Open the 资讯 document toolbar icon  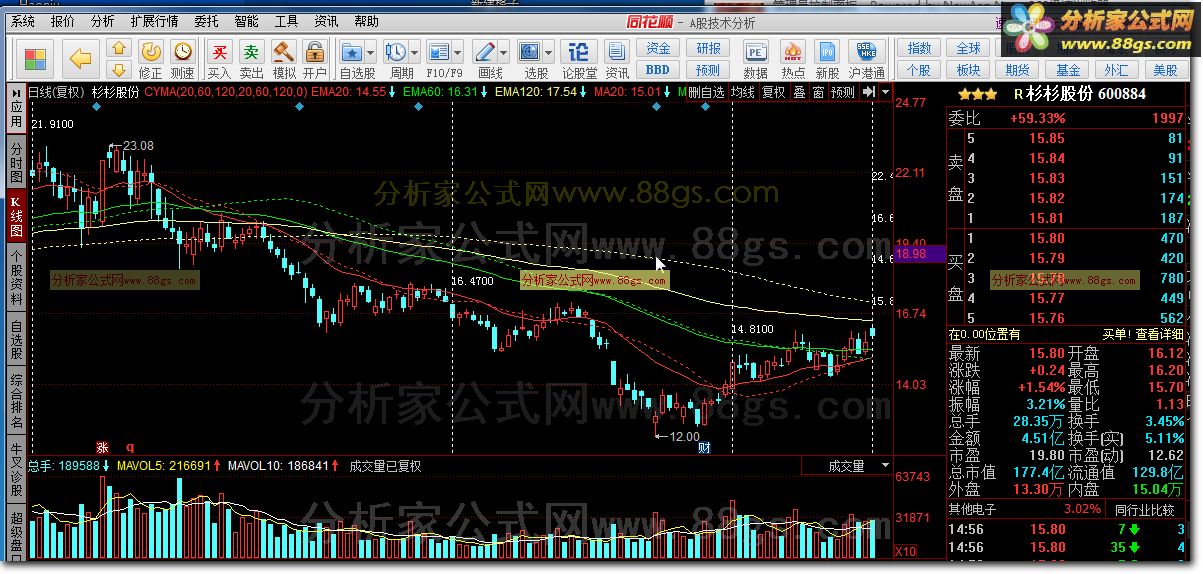pos(617,51)
